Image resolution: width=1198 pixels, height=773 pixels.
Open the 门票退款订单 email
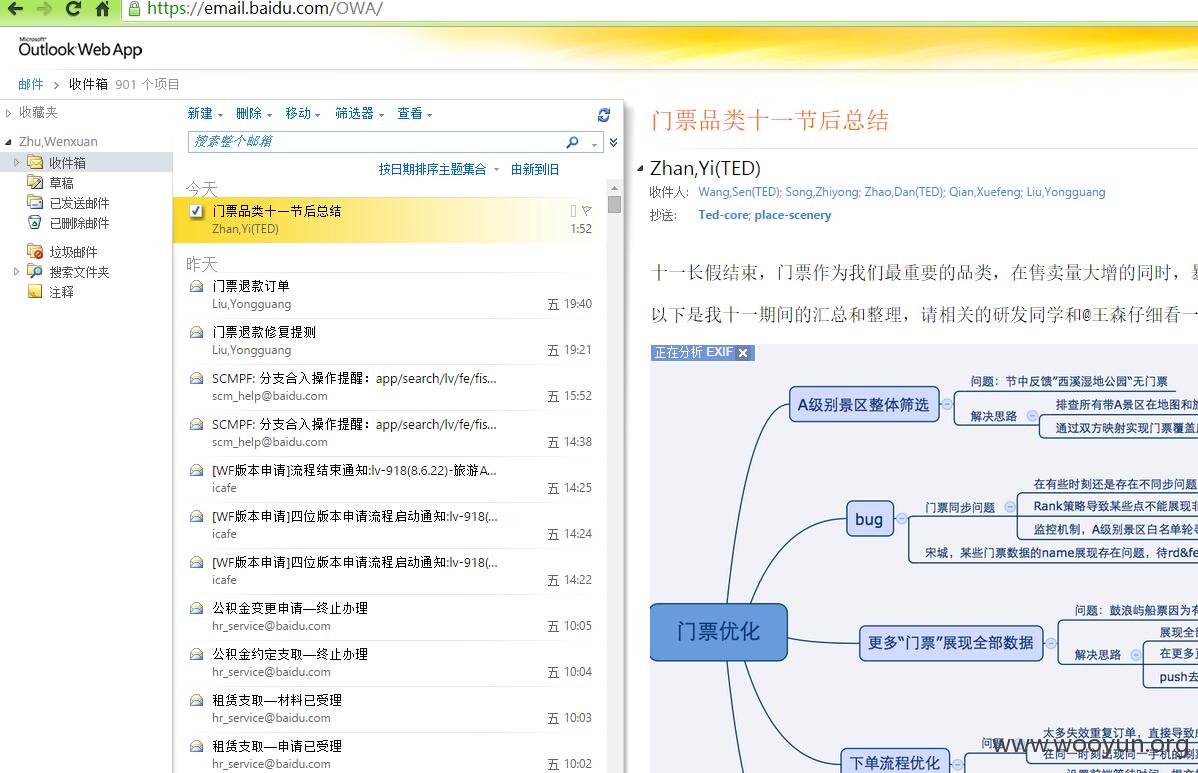[x=390, y=295]
